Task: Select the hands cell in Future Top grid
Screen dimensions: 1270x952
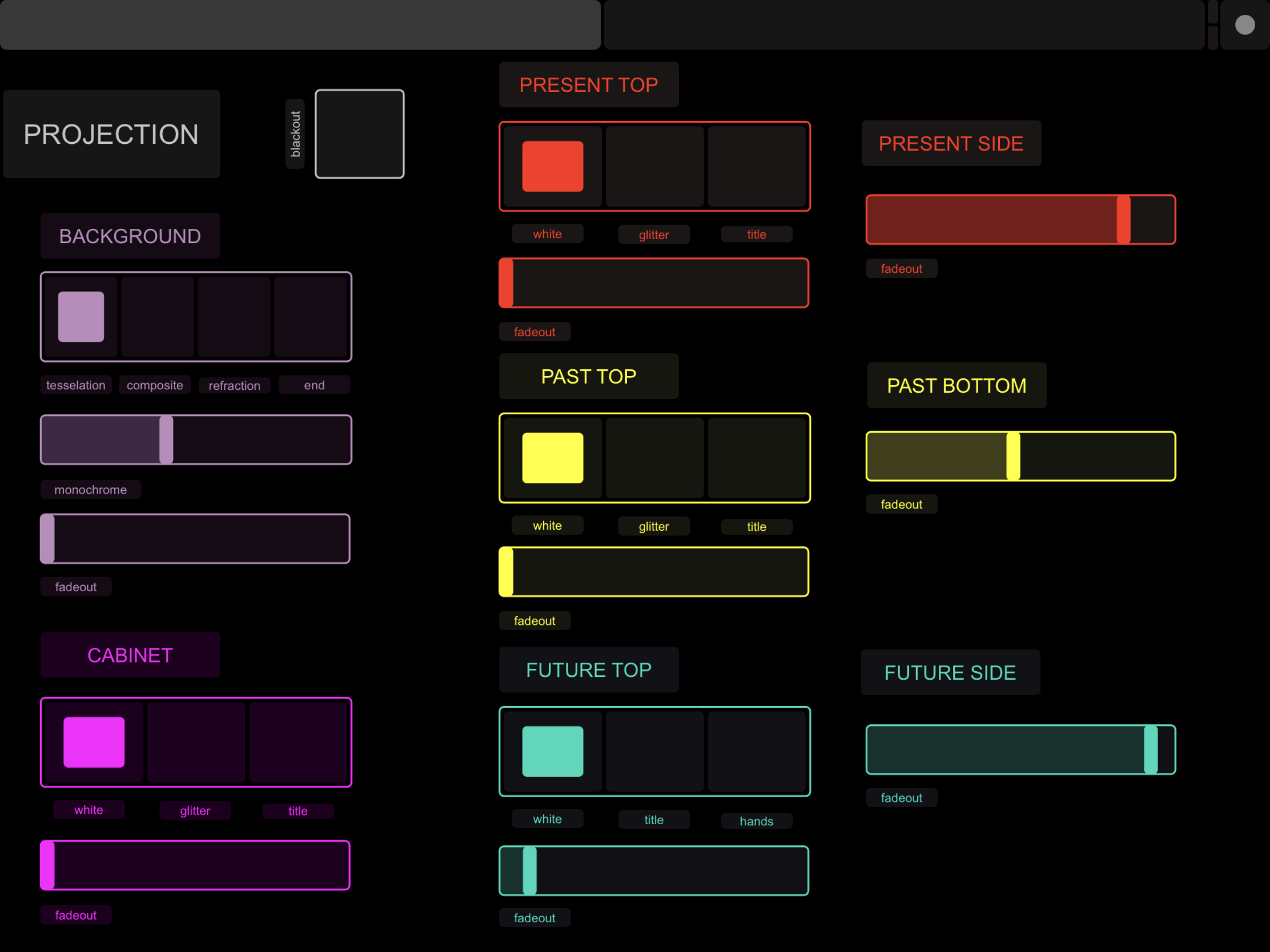Action: [757, 751]
